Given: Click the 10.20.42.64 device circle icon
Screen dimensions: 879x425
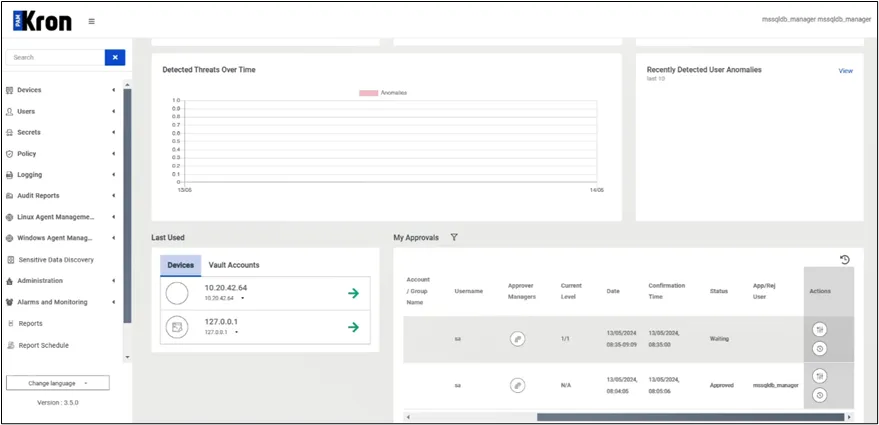Looking at the screenshot, I should pos(177,293).
